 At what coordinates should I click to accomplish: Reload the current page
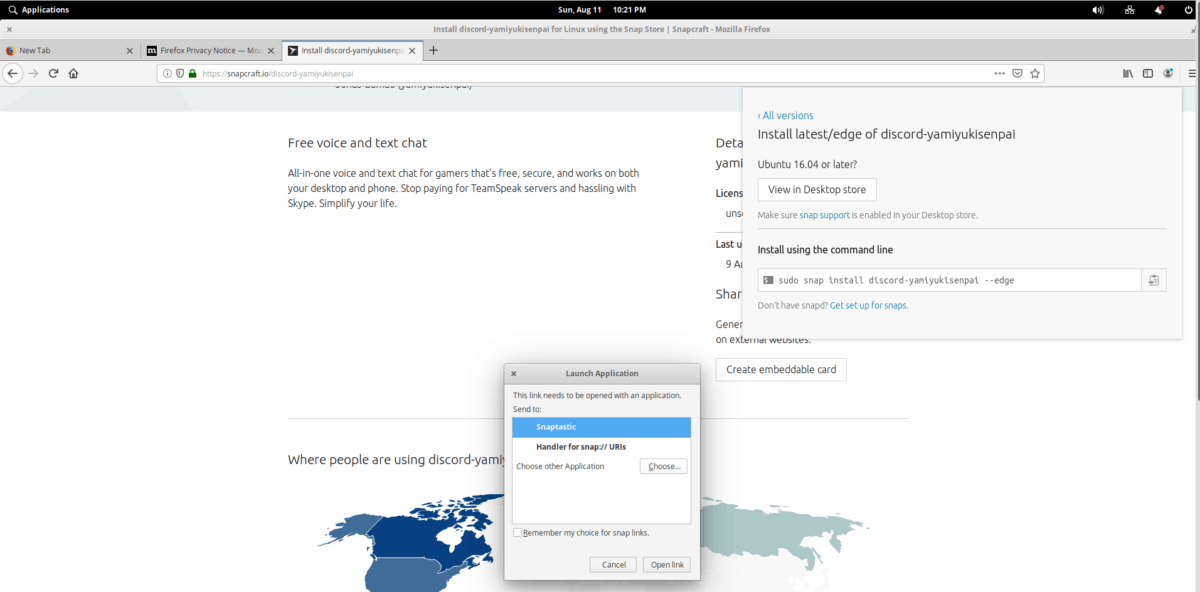54,73
